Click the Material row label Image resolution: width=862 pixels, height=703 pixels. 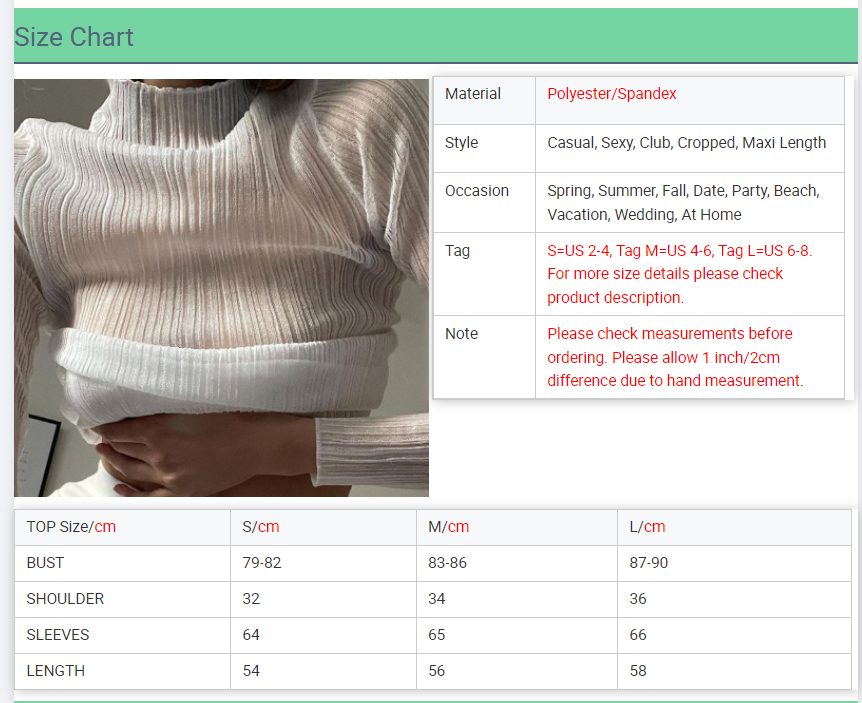click(473, 94)
